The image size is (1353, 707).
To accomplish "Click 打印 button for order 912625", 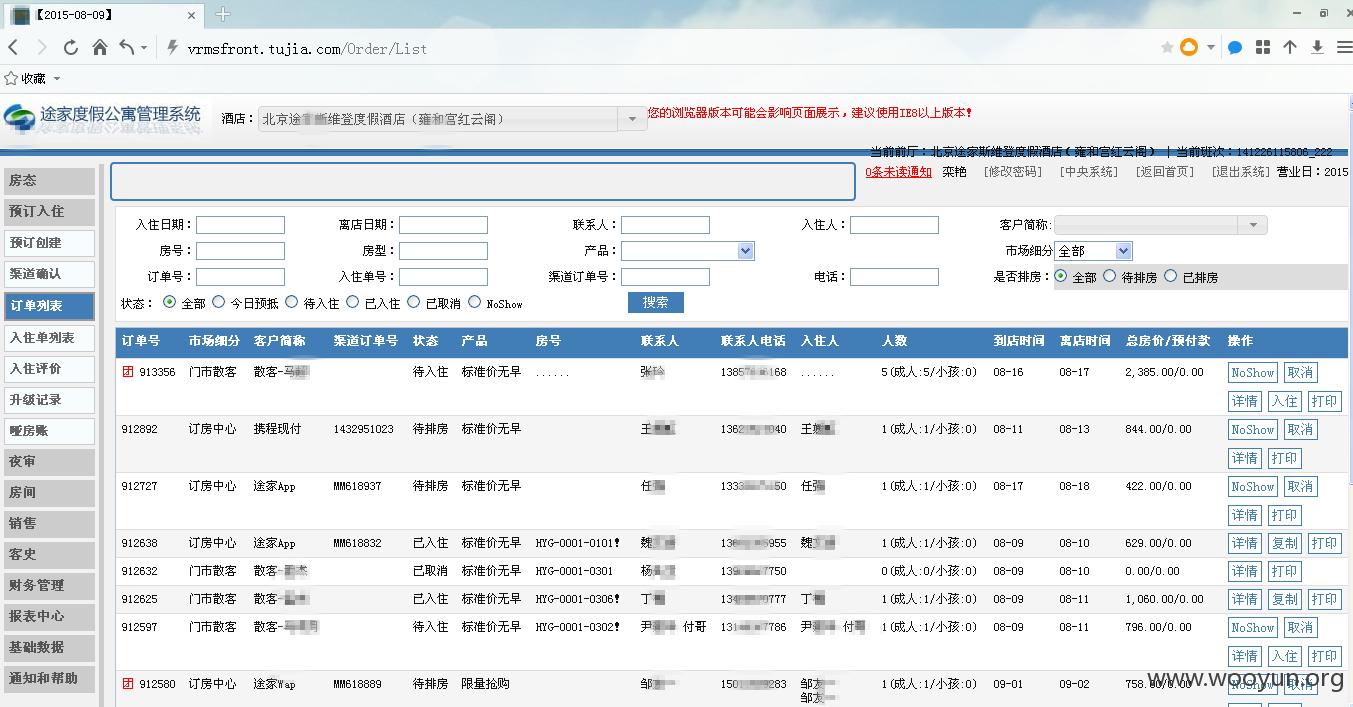I will coord(1324,599).
